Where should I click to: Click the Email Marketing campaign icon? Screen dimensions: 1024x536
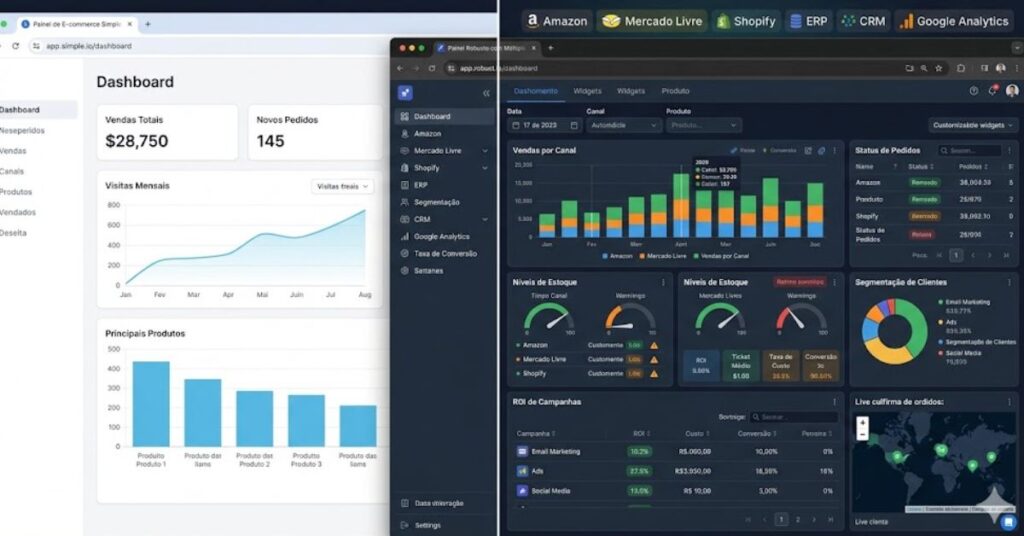pyautogui.click(x=522, y=451)
